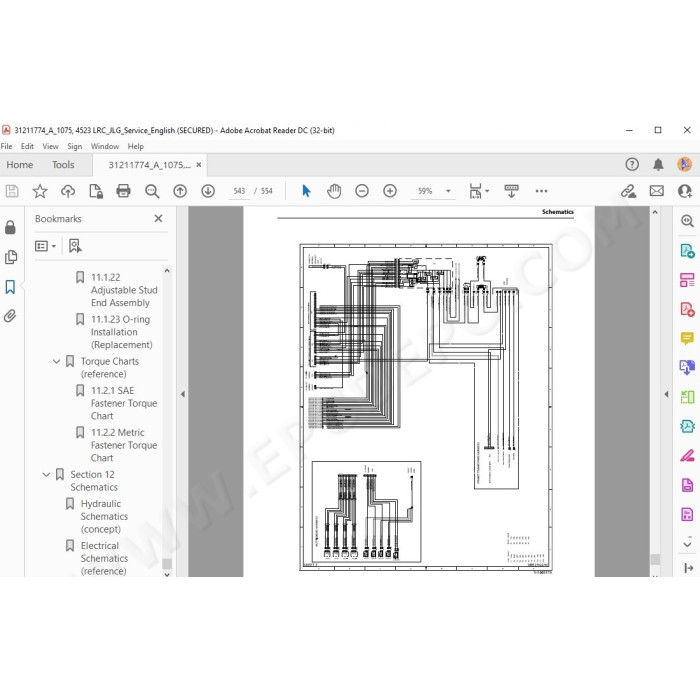Screen dimensions: 700x700
Task: Close the 31211774_A_1075 document tab
Action: pyautogui.click(x=199, y=165)
